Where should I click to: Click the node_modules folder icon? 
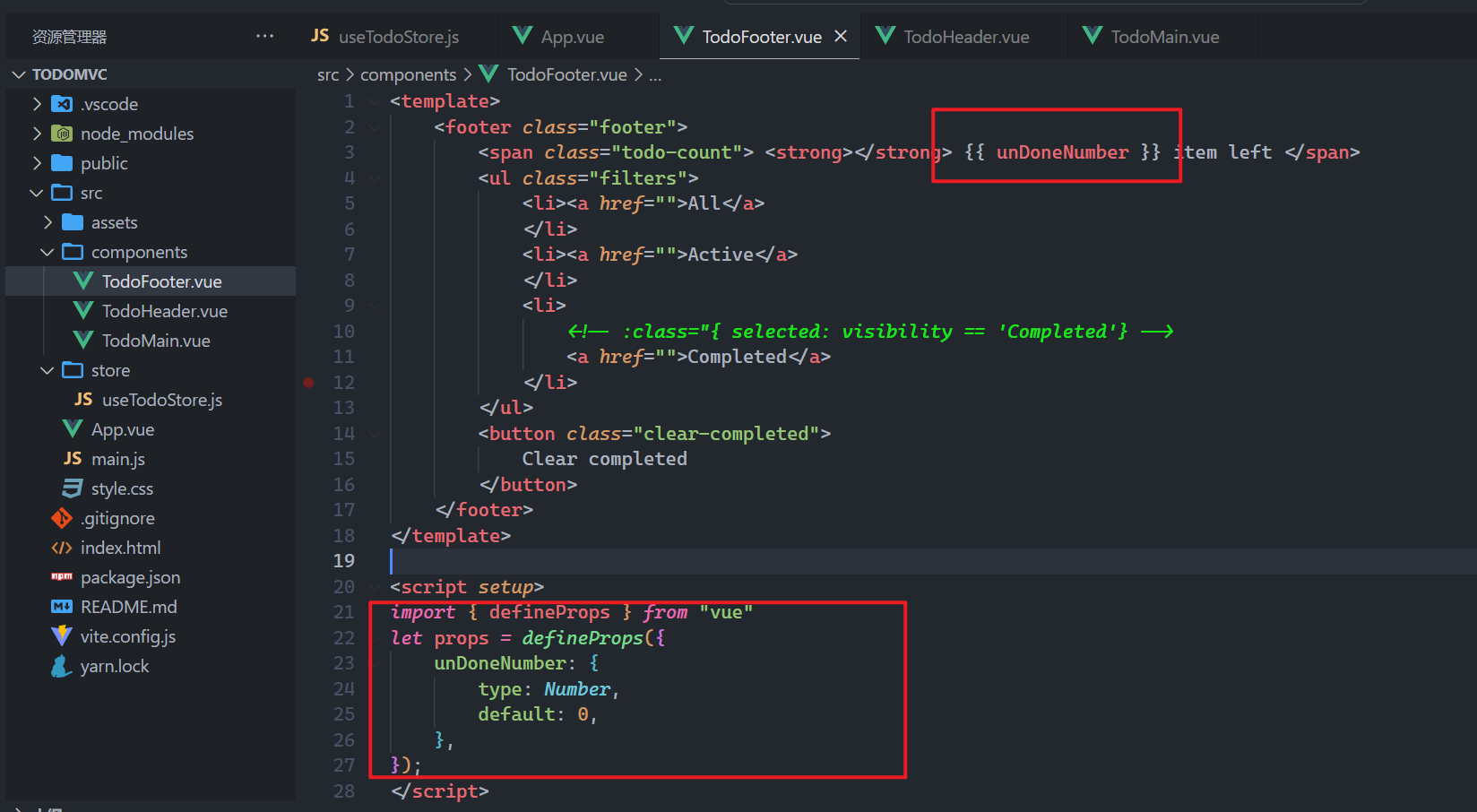coord(62,134)
